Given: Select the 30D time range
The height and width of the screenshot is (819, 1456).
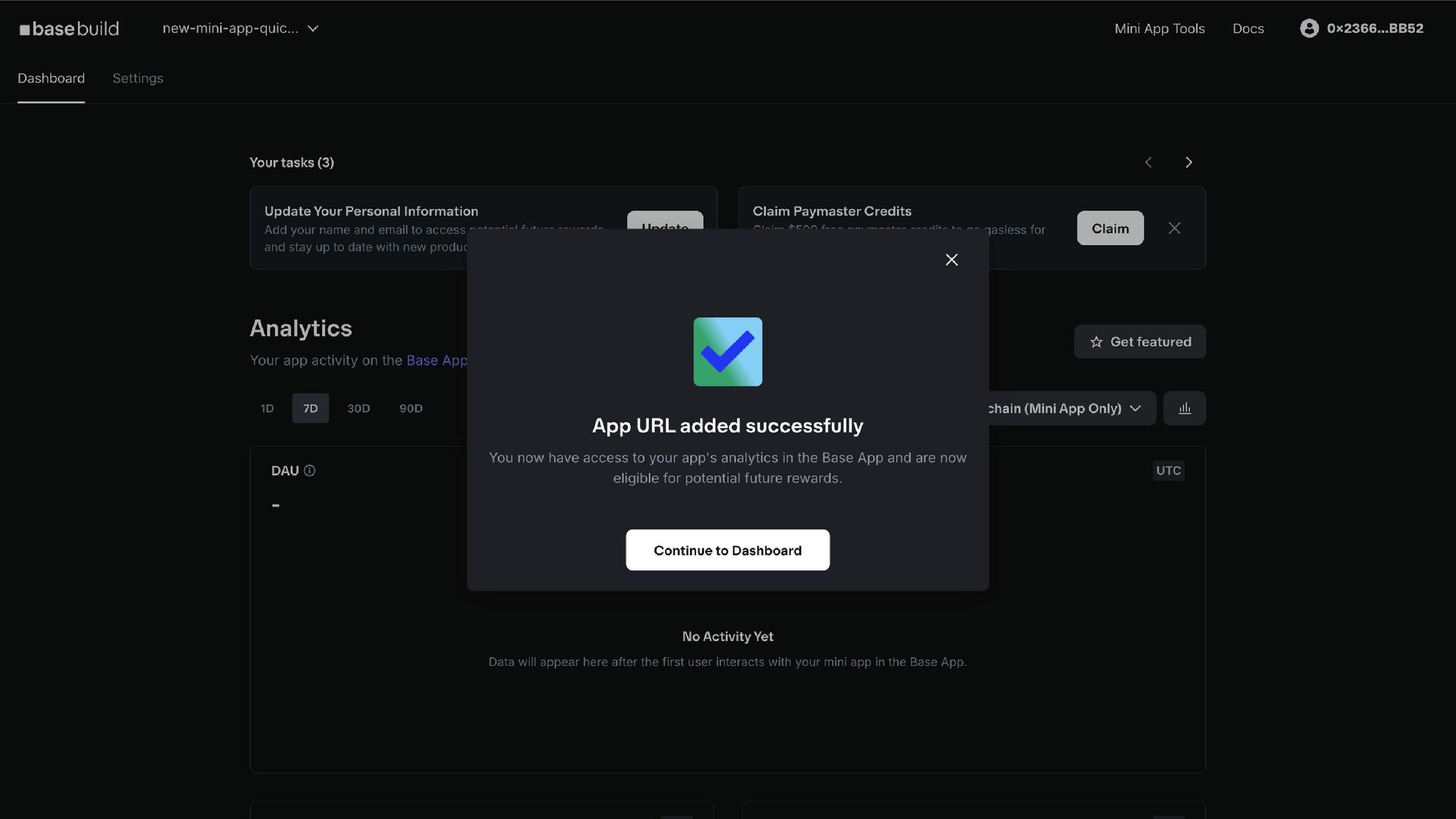Looking at the screenshot, I should pos(359,409).
